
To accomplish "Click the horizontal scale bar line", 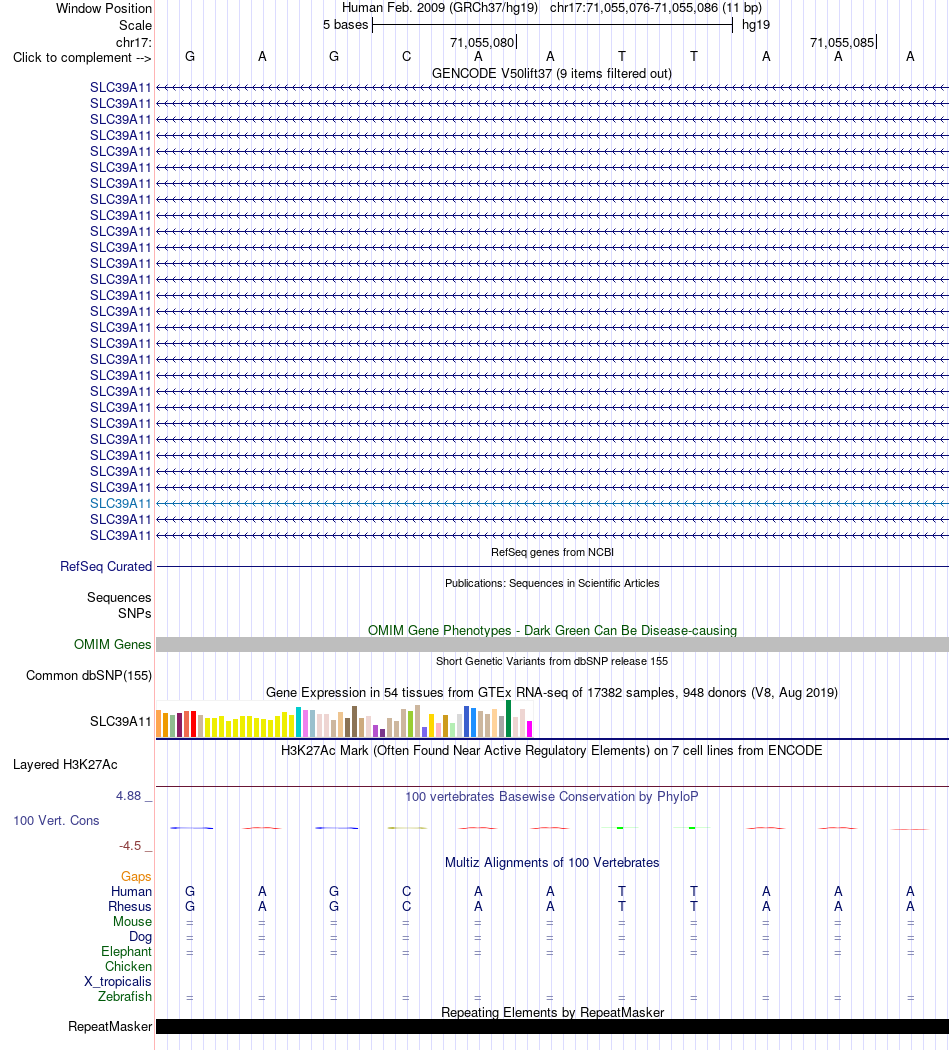I will coord(553,25).
